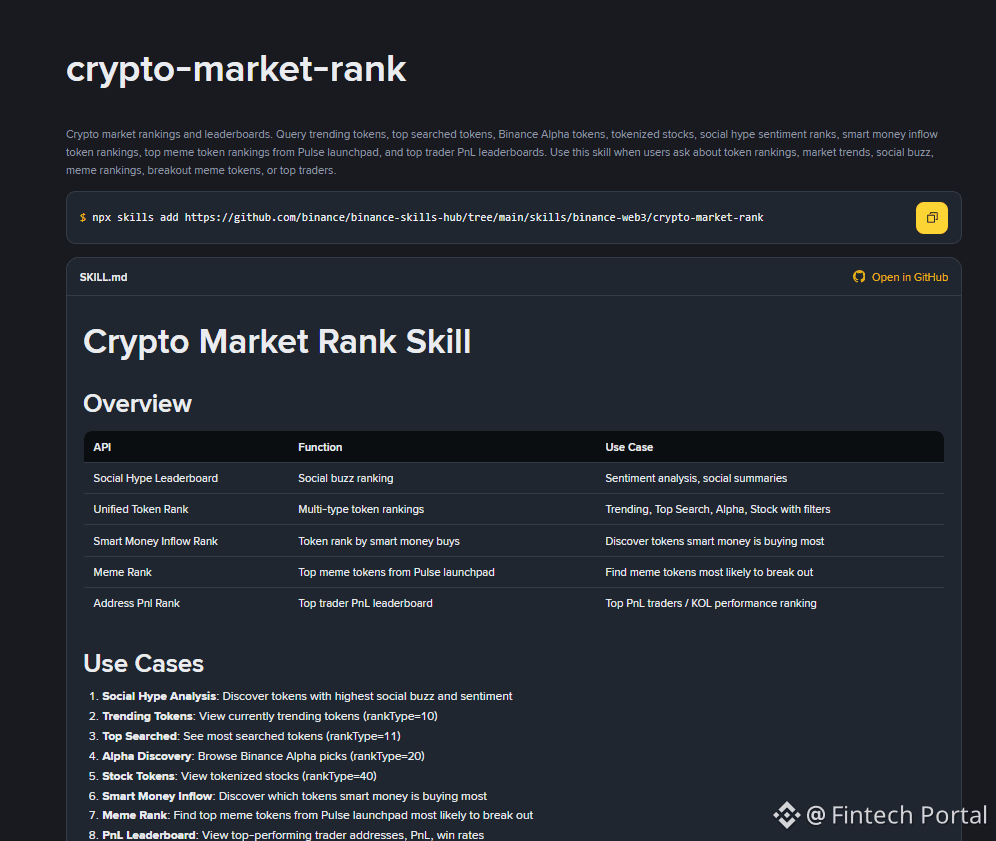This screenshot has width=996, height=841.
Task: Click the API column header
Action: [102, 447]
